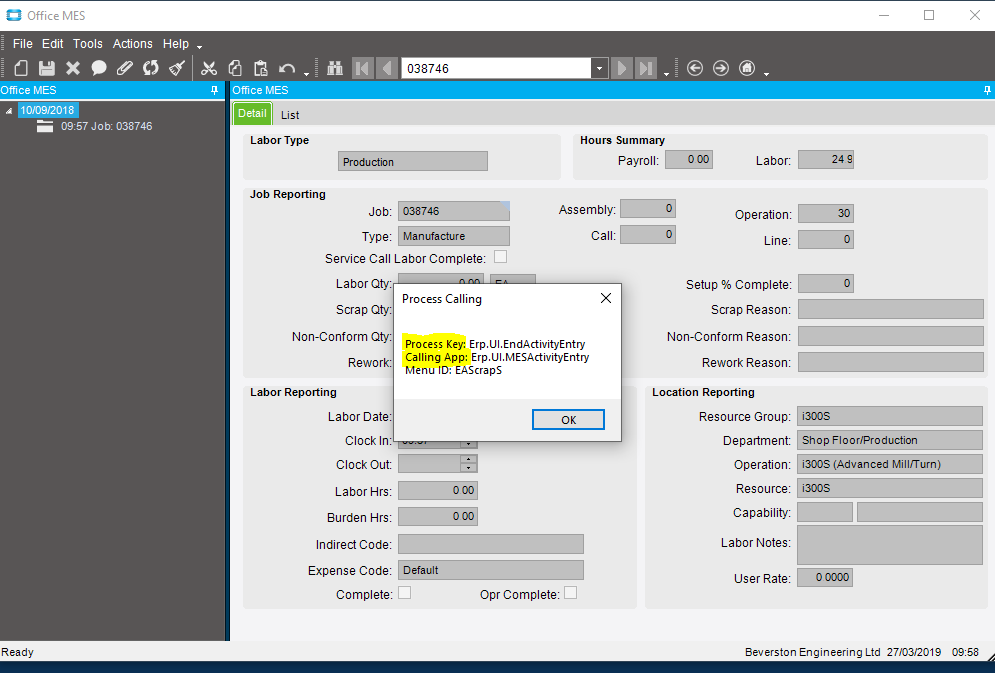Click the Scrap Reason field
The width and height of the screenshot is (995, 673).
pyautogui.click(x=890, y=309)
